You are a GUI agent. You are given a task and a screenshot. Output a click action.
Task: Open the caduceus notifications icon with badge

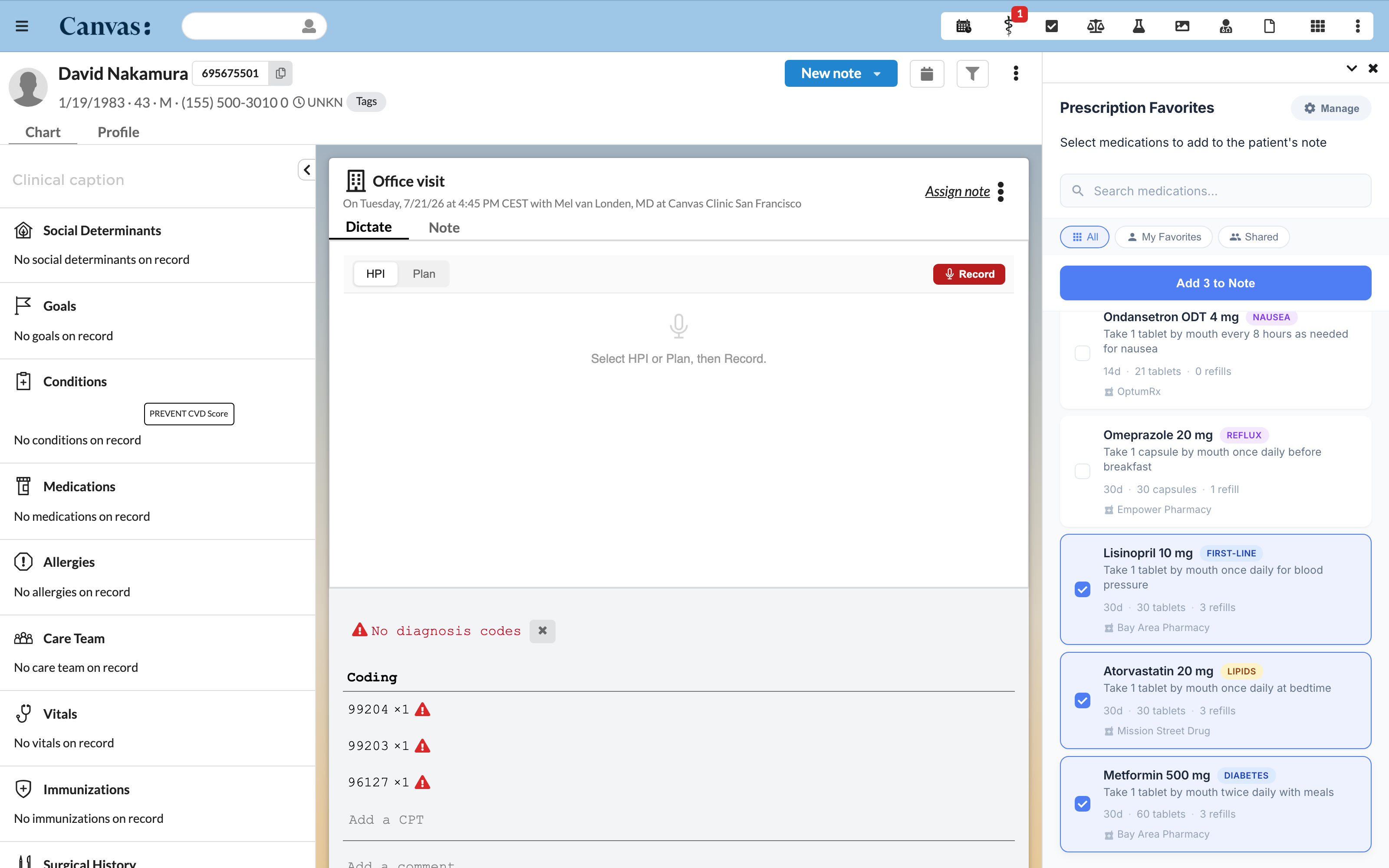tap(1008, 26)
